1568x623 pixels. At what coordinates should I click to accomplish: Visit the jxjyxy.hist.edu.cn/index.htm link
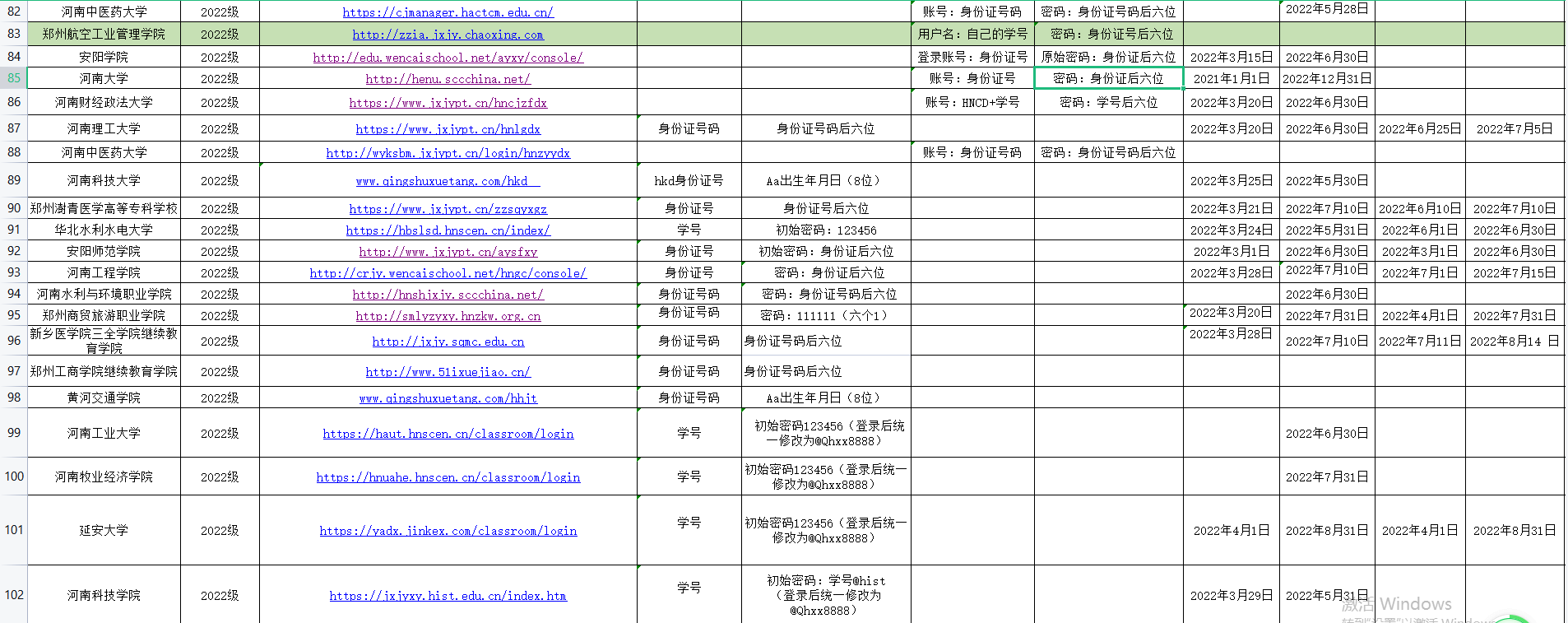click(448, 596)
